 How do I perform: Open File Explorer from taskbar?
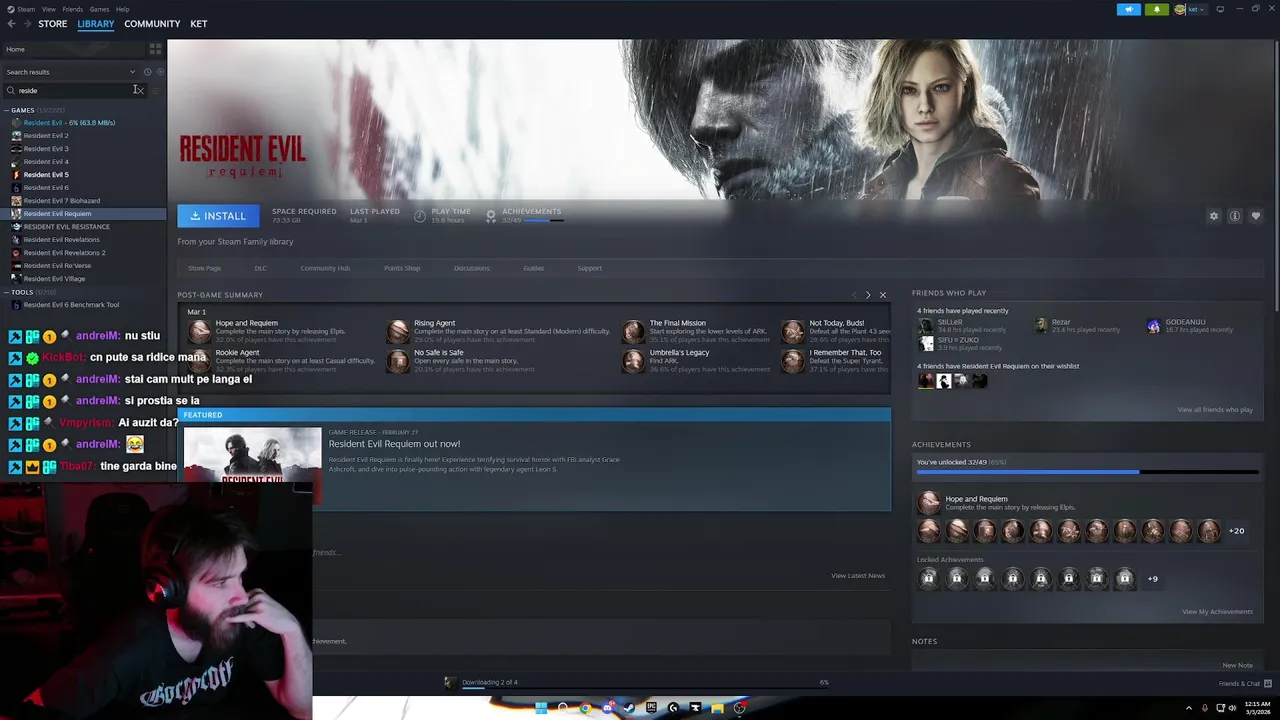pyautogui.click(x=717, y=708)
